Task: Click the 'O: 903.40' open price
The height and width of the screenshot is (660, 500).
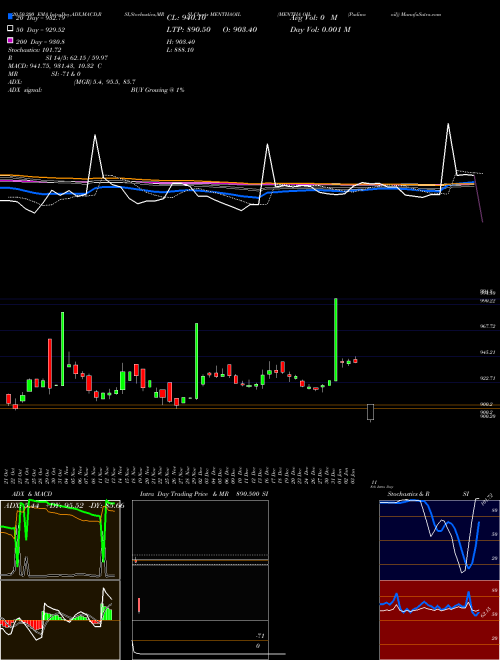Action: point(238,29)
